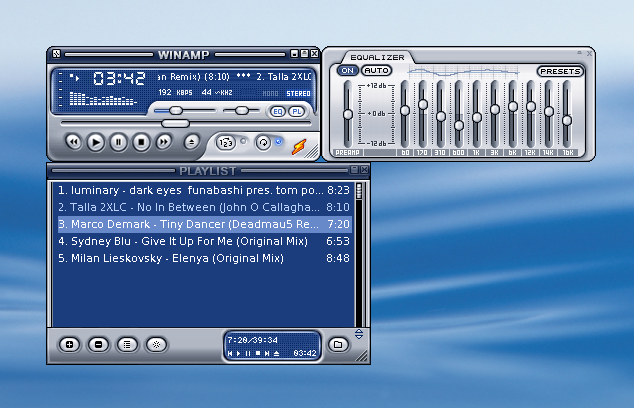Screen dimensions: 634x408
Task: Click the 14K equalizer band slider
Action: 549,114
